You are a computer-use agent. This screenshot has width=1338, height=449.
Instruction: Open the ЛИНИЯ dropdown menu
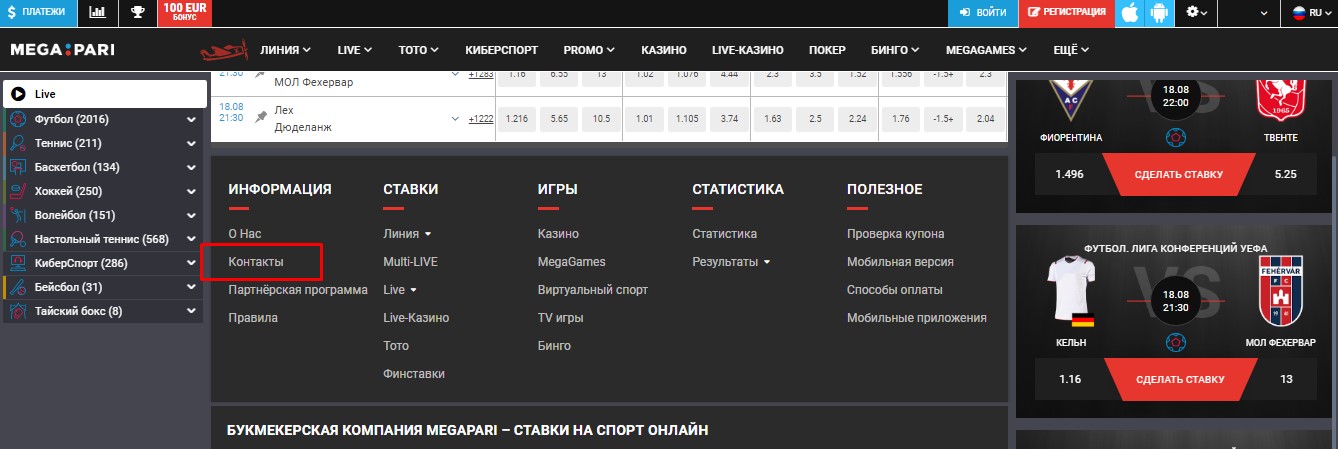(x=285, y=50)
